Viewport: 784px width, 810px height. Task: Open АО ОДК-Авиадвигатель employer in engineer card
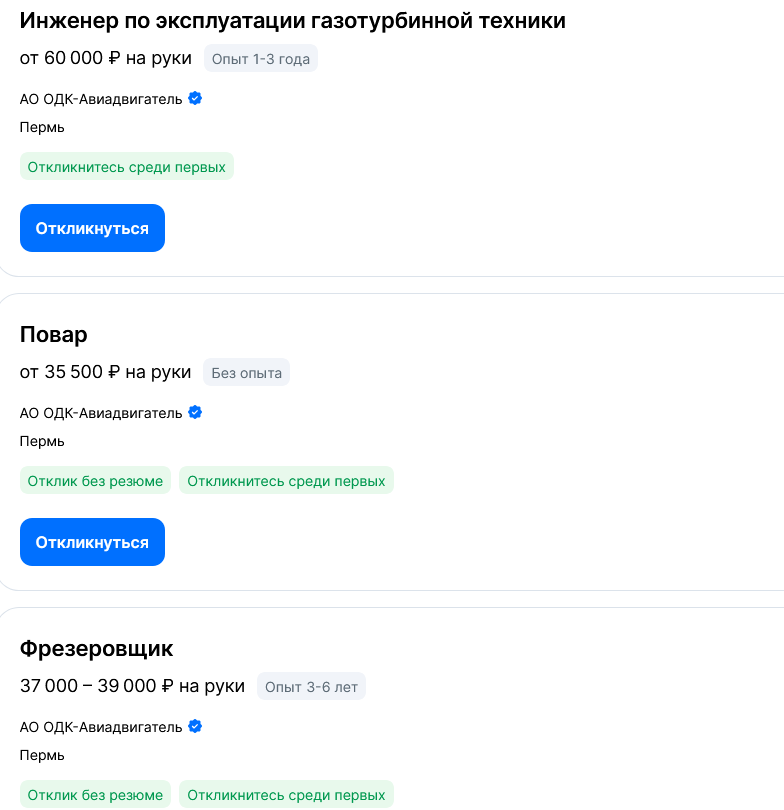click(101, 99)
